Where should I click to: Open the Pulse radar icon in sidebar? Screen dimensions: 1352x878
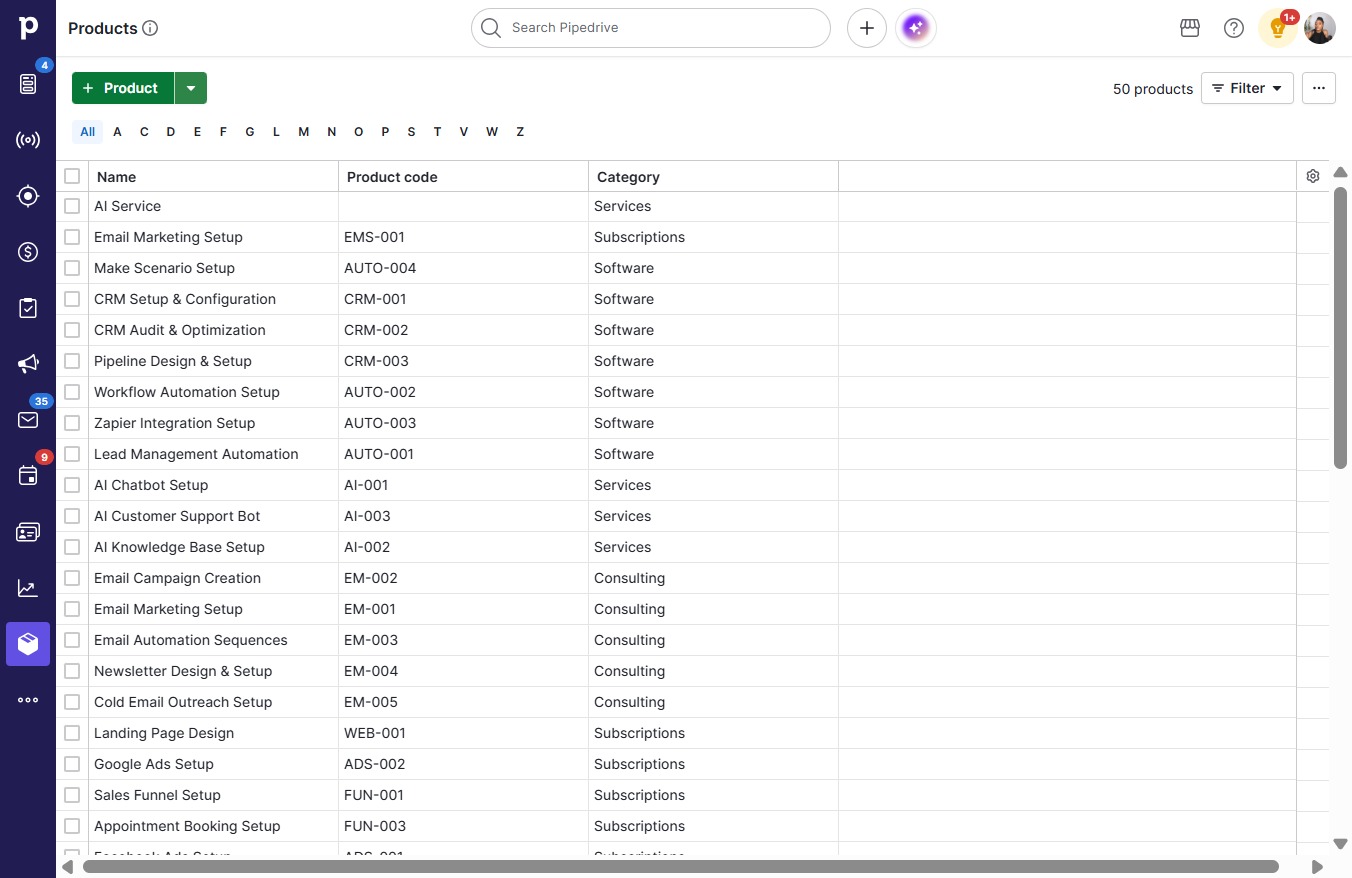pyautogui.click(x=28, y=140)
